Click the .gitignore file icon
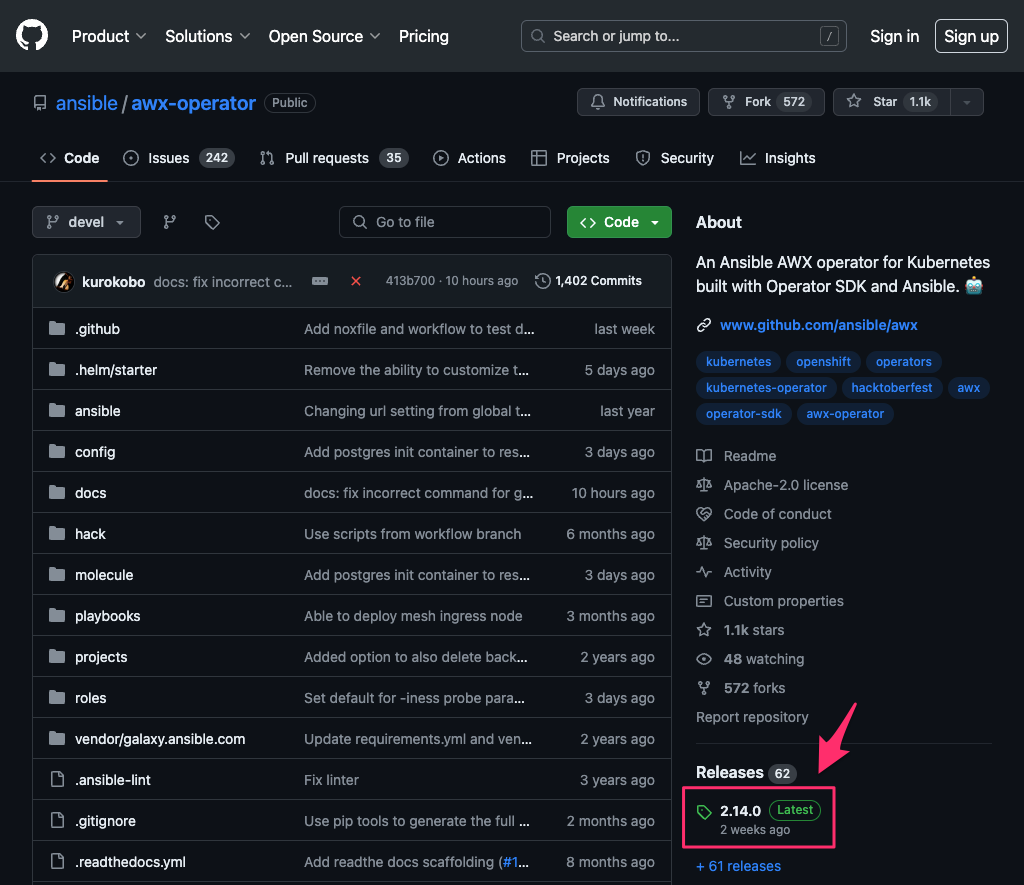The height and width of the screenshot is (885, 1024). point(57,820)
